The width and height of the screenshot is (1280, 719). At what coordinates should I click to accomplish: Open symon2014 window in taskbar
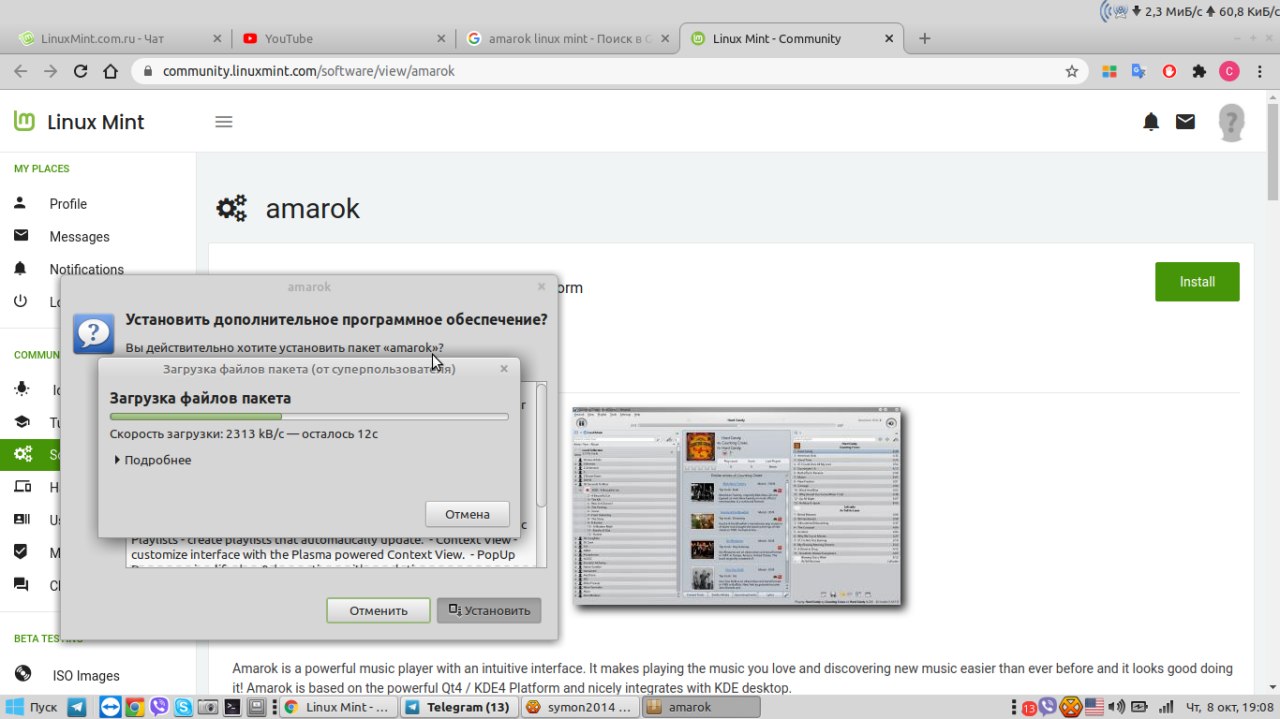pyautogui.click(x=579, y=707)
